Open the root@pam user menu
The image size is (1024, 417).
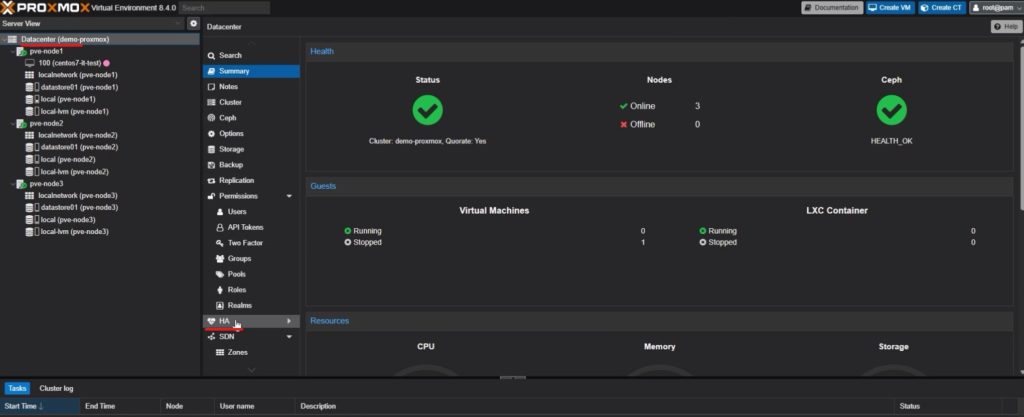pyautogui.click(x=995, y=8)
